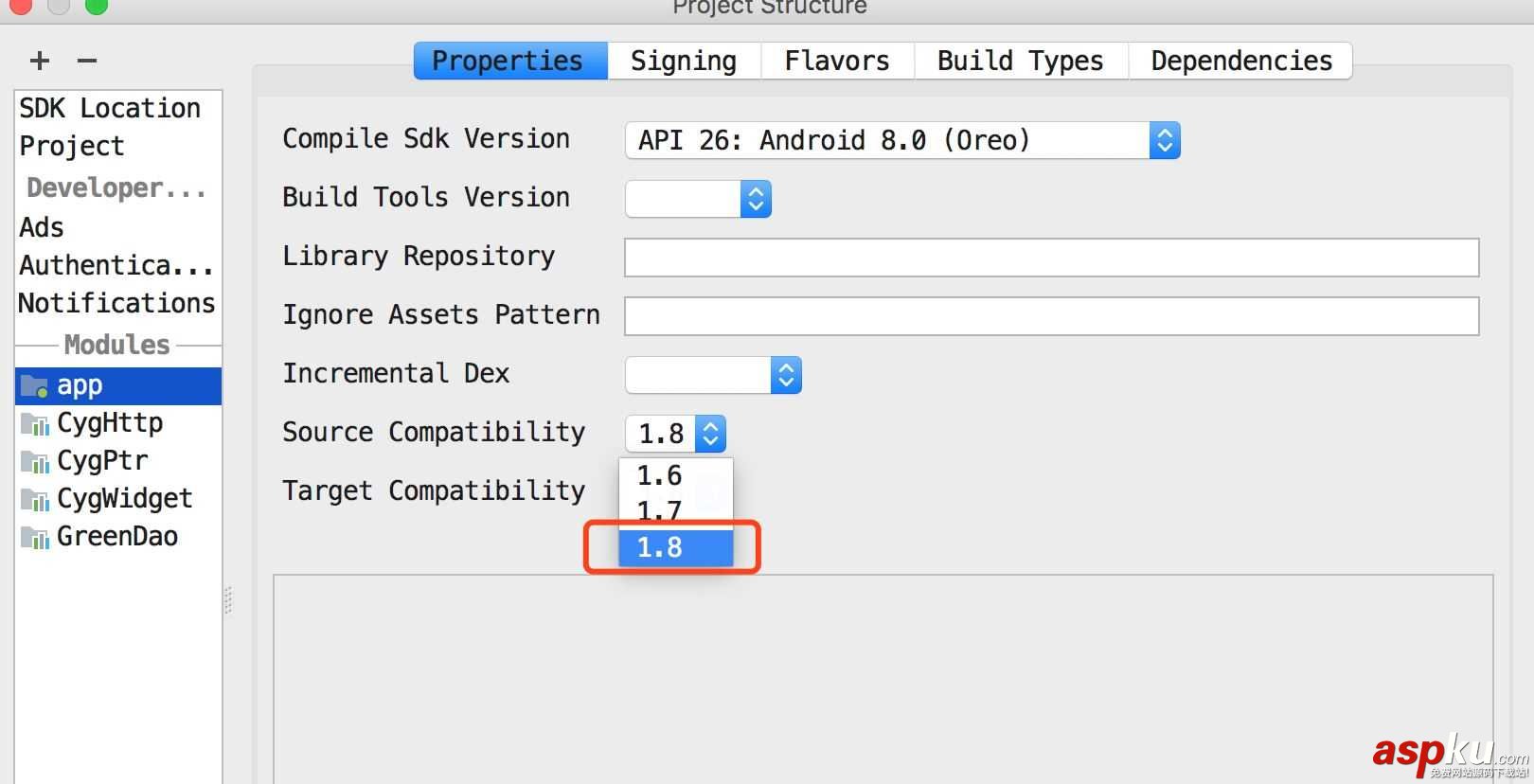This screenshot has width=1534, height=784.
Task: Open the Incremental Dex dropdown
Action: pyautogui.click(x=786, y=375)
